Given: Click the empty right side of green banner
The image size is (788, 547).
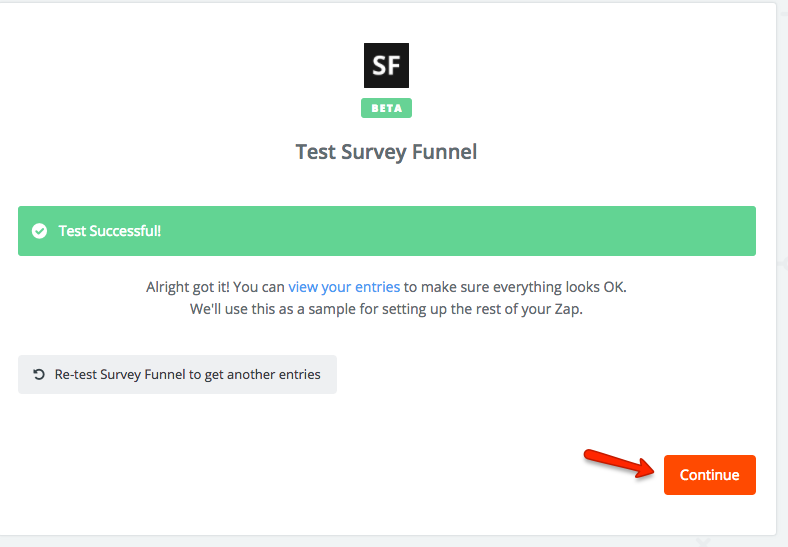Looking at the screenshot, I should pyautogui.click(x=600, y=231).
